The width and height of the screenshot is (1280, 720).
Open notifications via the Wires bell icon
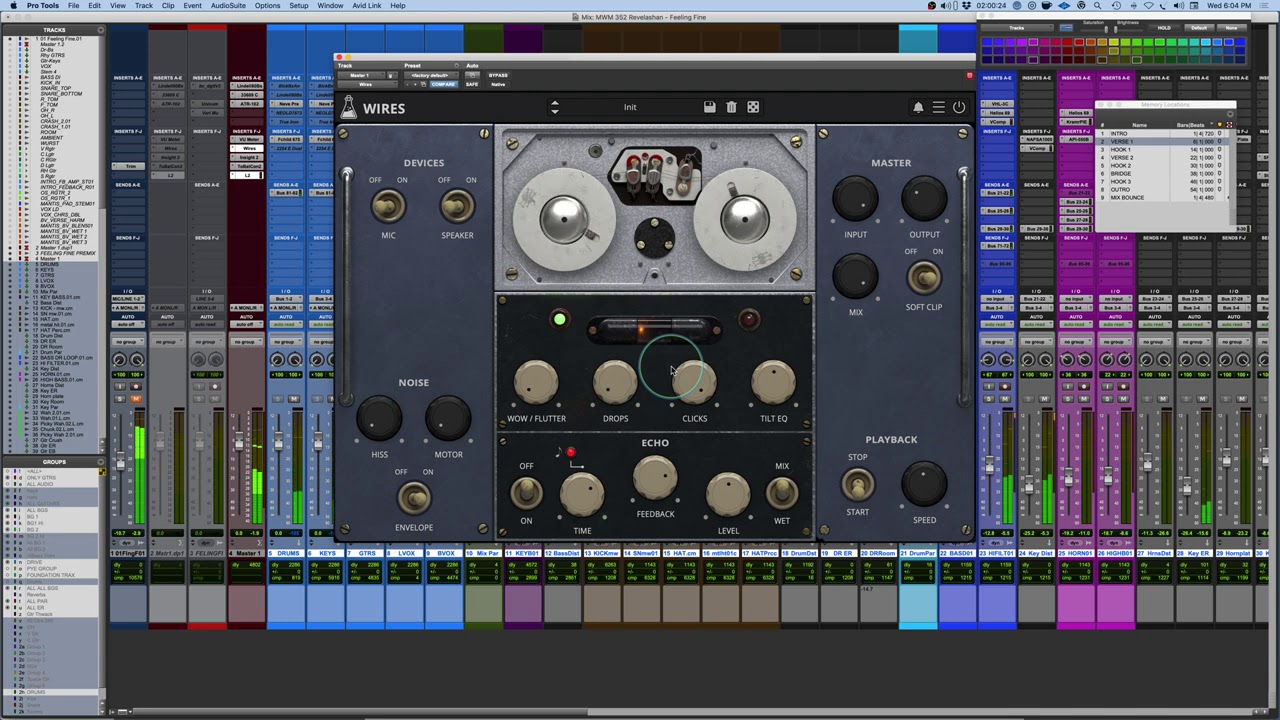[x=918, y=107]
